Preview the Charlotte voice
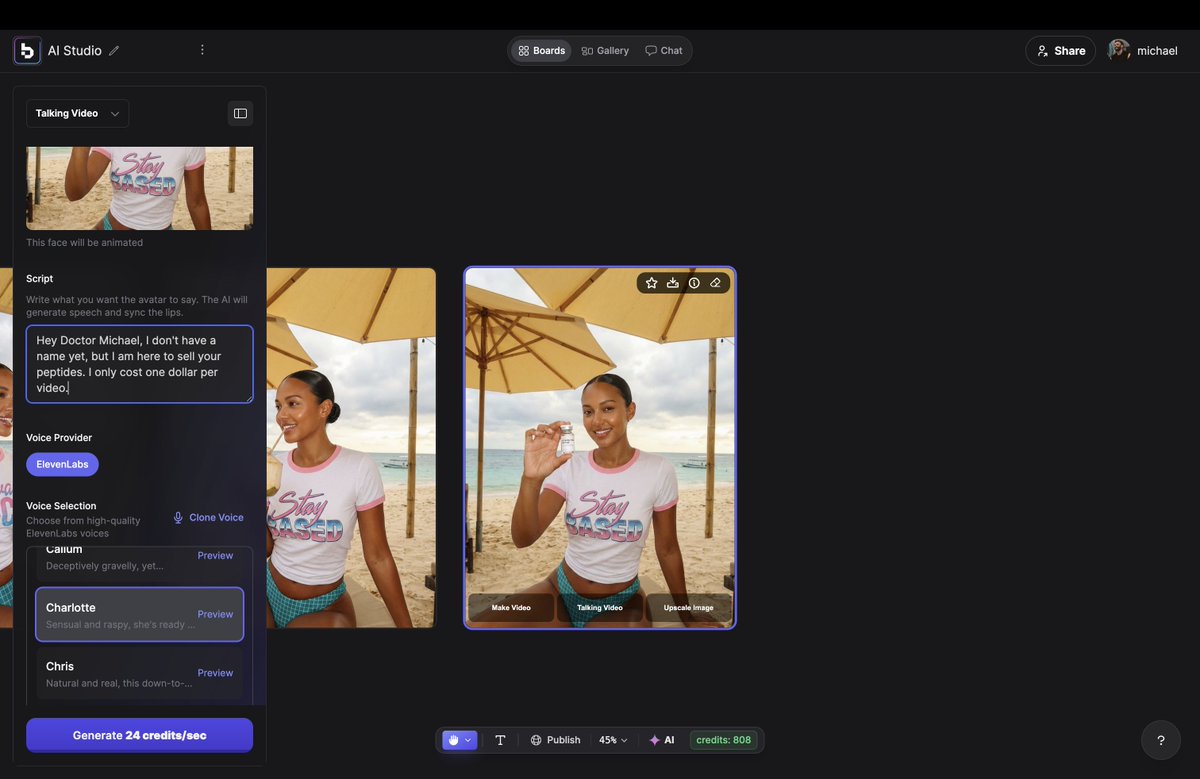The height and width of the screenshot is (779, 1200). [215, 615]
